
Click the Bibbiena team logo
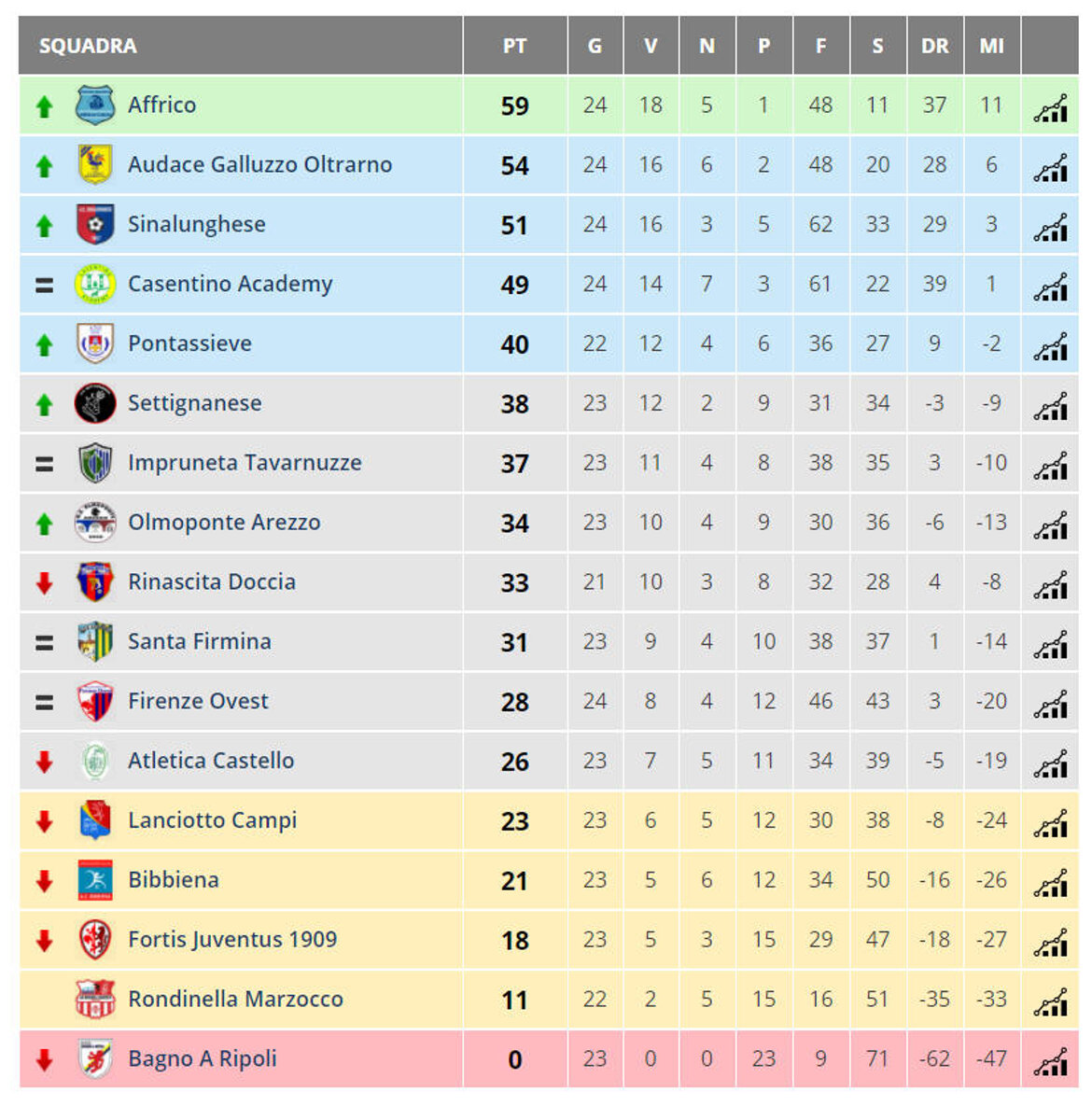coord(94,880)
